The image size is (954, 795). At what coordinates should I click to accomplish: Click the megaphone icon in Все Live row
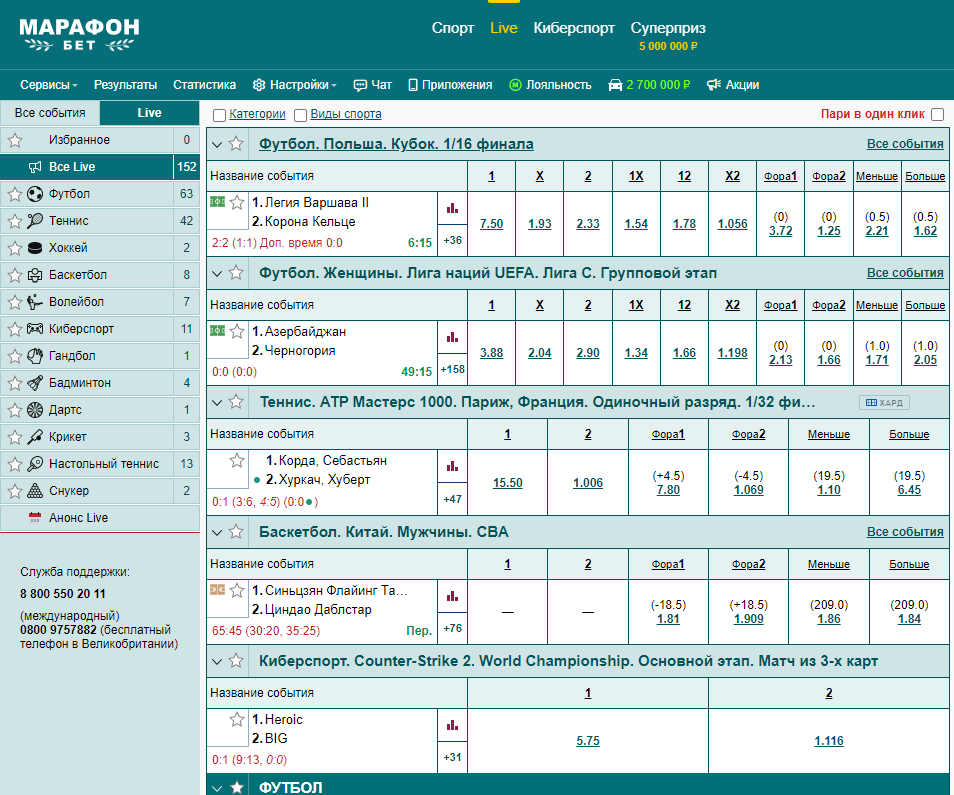pyautogui.click(x=35, y=167)
